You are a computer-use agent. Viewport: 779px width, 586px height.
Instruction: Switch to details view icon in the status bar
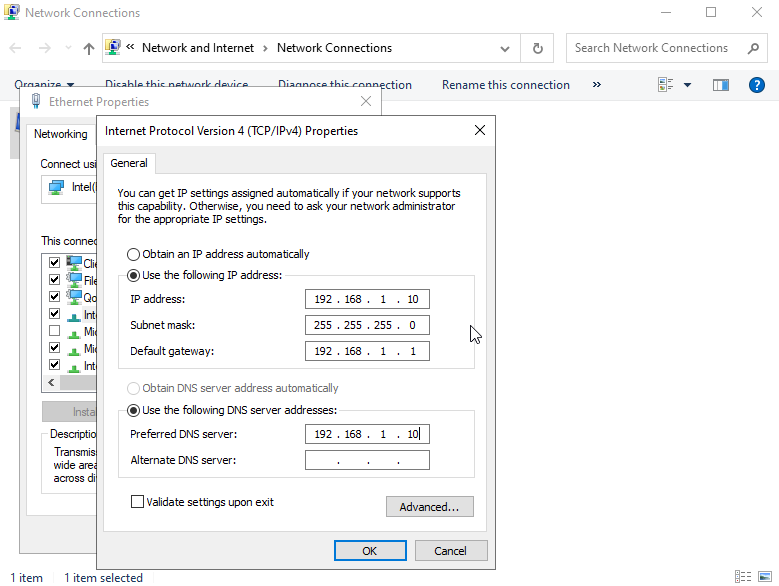(743, 577)
